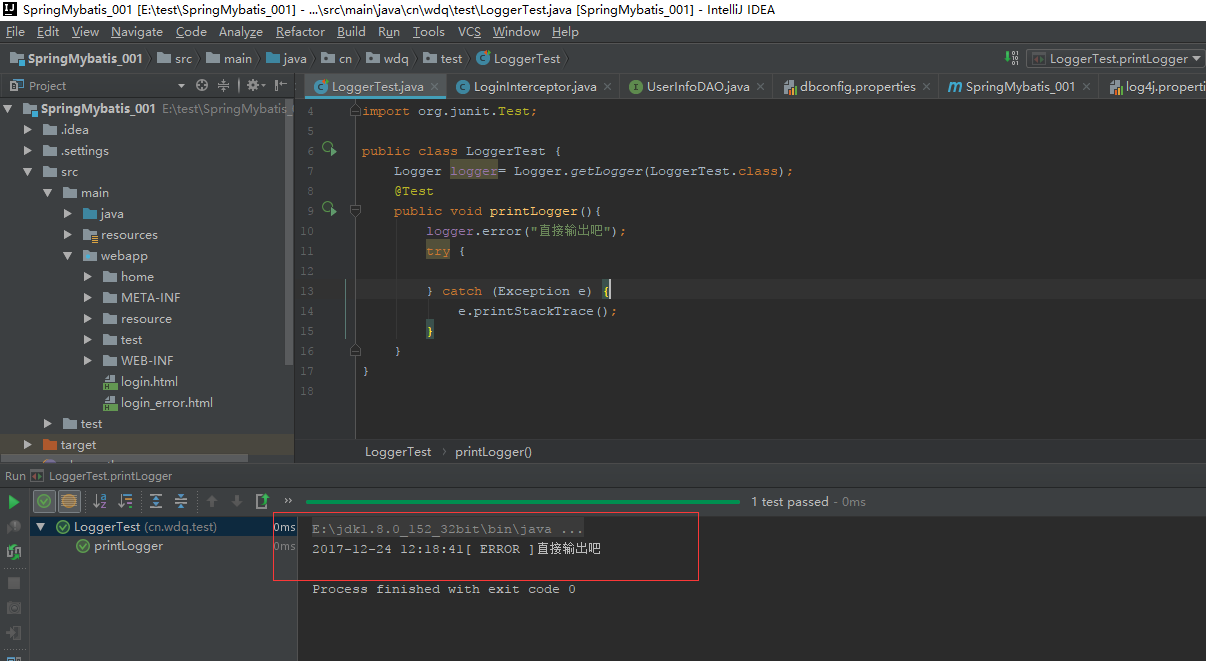
Task: Sort test results alphabetically
Action: click(x=100, y=501)
